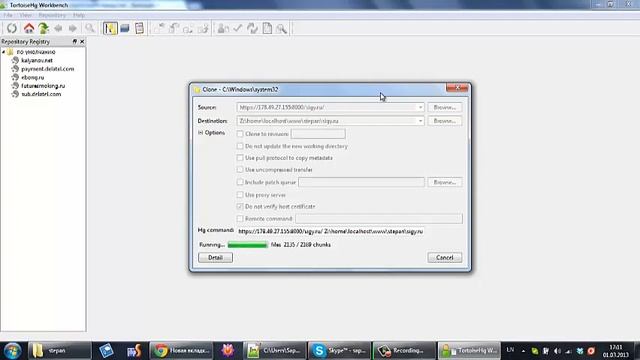Click the Remote command text field
The image size is (640, 360).
point(379,219)
